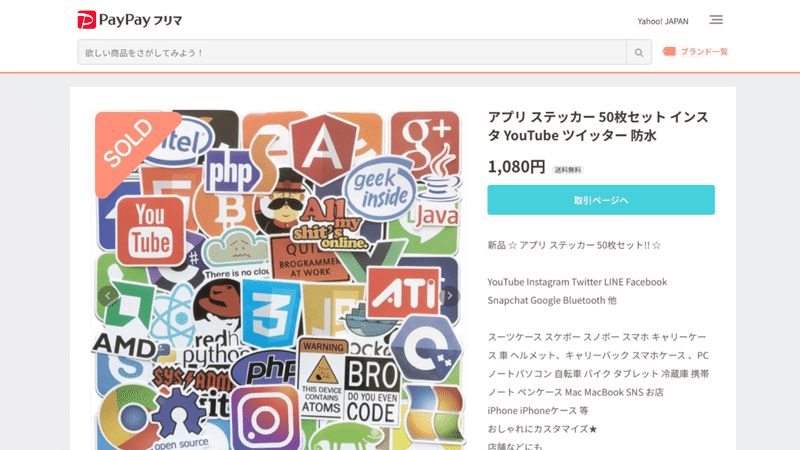Click the 1,080円 price text
The image size is (800, 450).
tap(516, 167)
